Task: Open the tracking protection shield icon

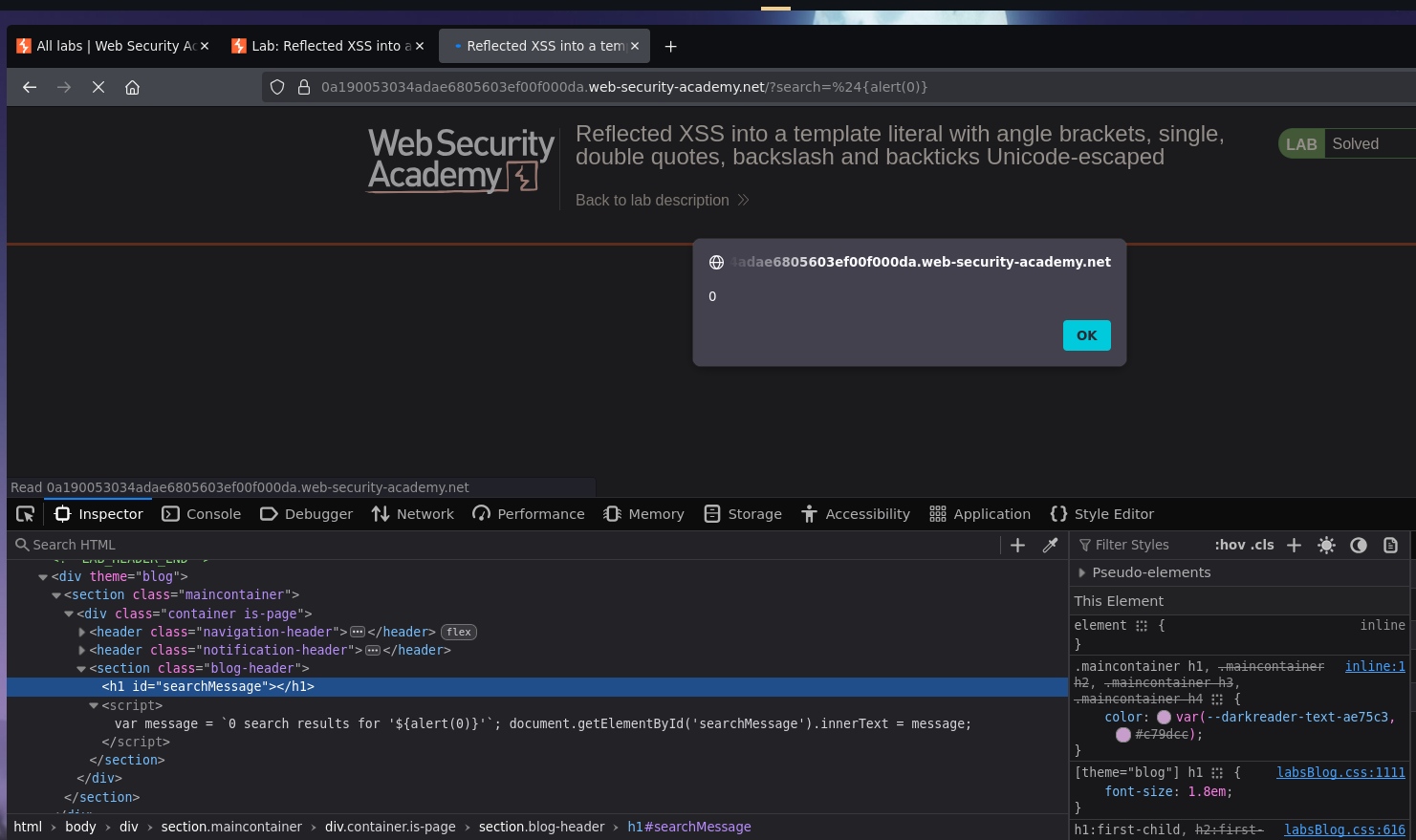Action: (277, 87)
